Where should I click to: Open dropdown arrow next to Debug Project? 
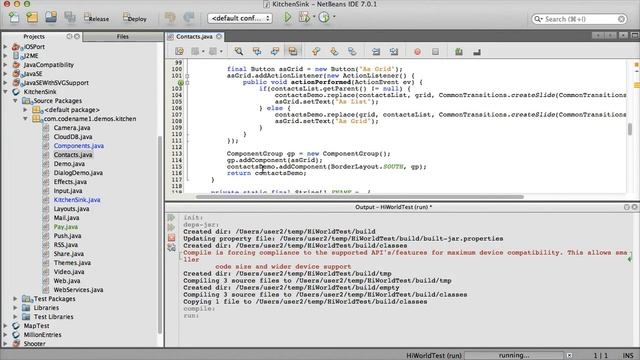pyautogui.click(x=314, y=17)
